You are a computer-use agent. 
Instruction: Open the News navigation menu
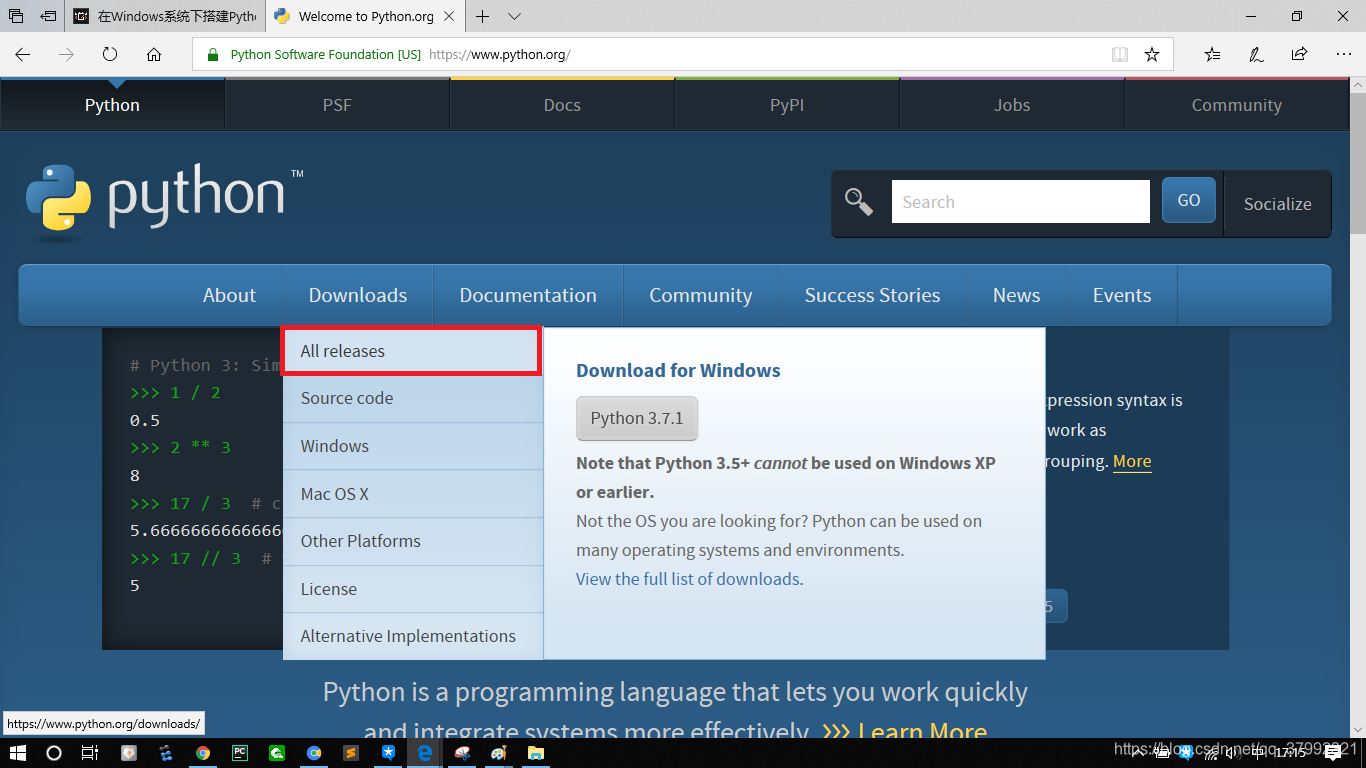pyautogui.click(x=1016, y=295)
